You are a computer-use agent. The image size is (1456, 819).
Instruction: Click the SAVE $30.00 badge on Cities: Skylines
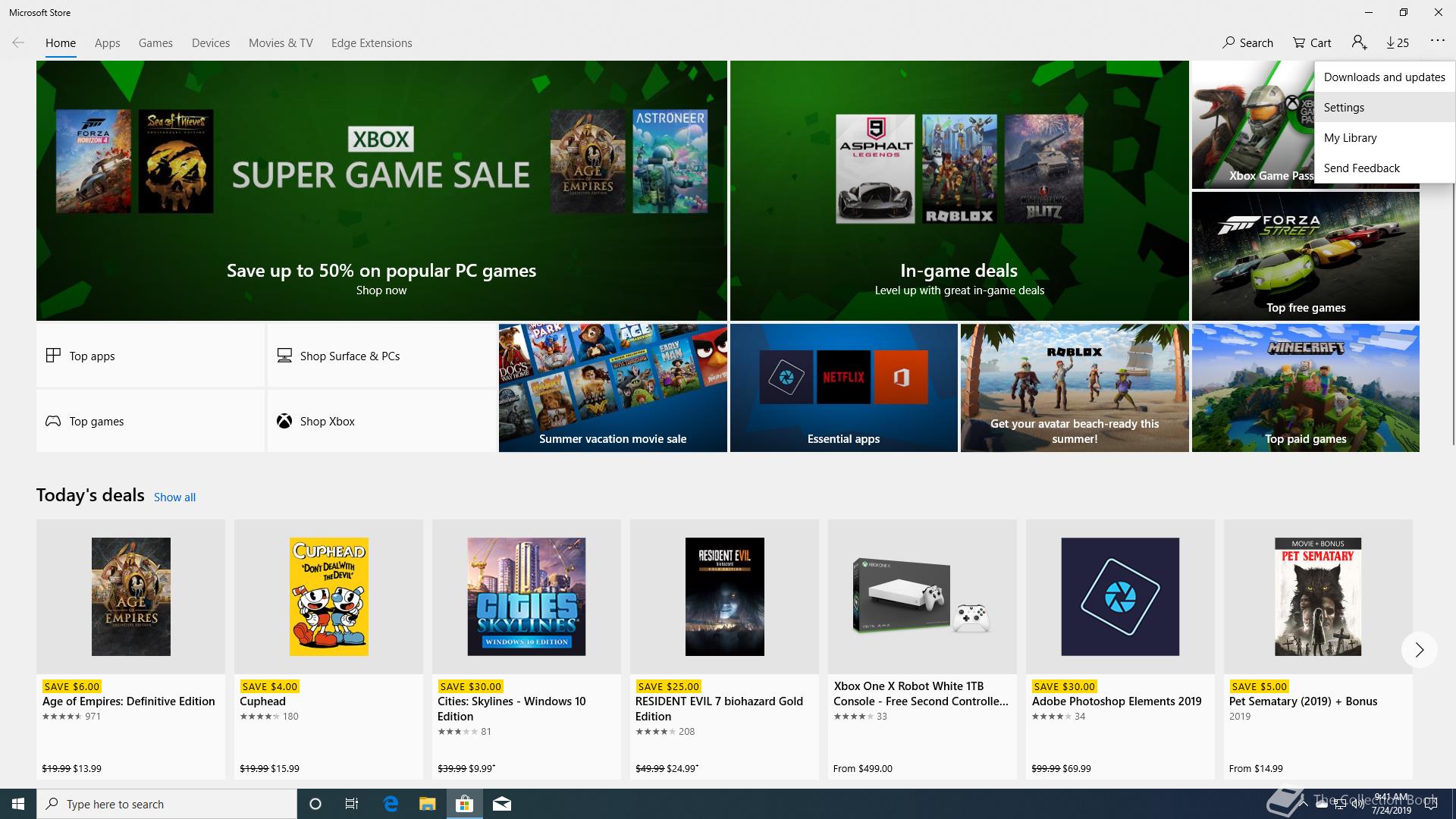pos(470,686)
